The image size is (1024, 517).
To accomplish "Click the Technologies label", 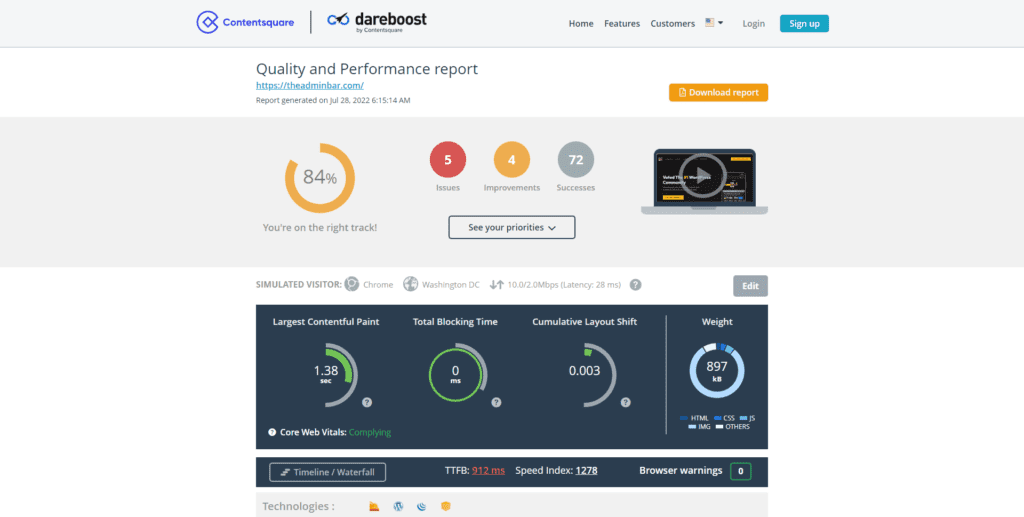I will point(298,507).
